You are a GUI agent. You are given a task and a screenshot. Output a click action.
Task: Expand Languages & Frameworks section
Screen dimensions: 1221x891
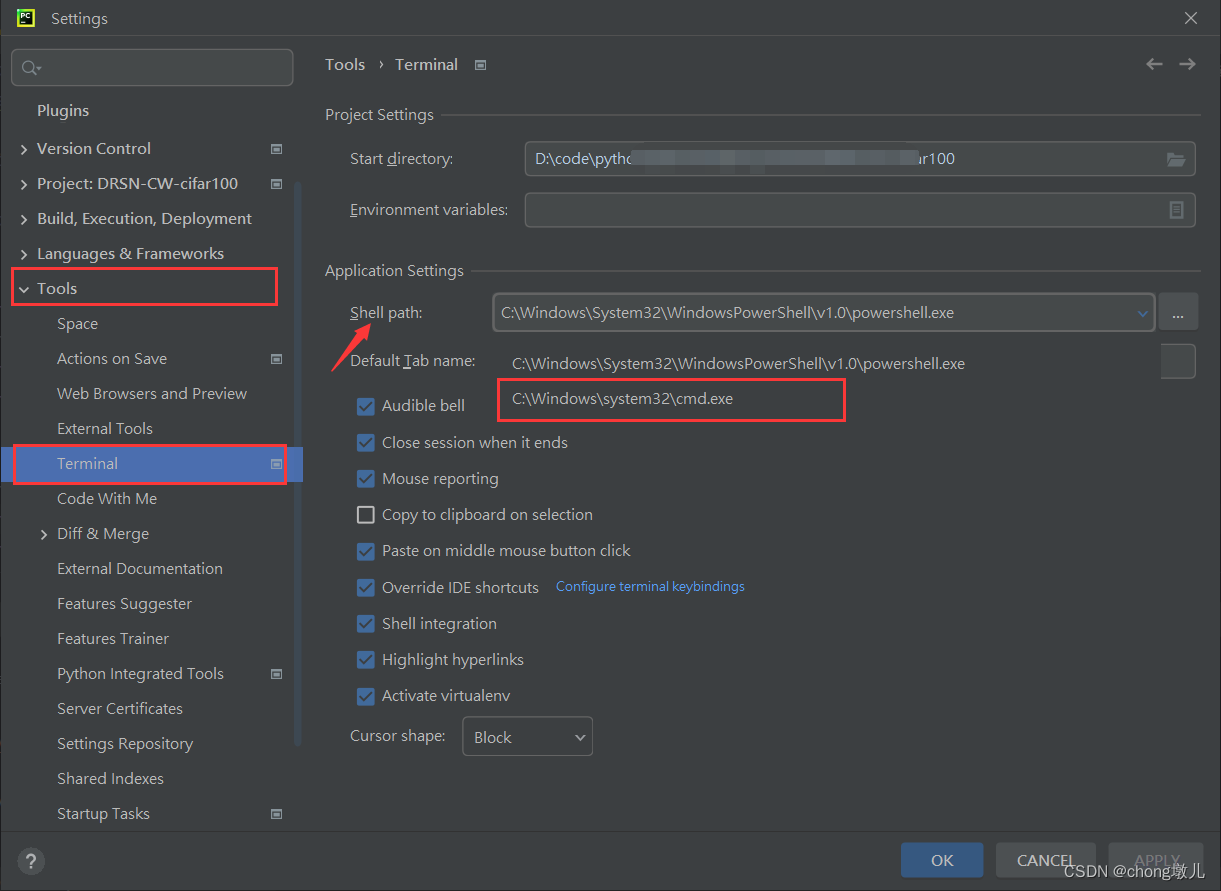24,254
